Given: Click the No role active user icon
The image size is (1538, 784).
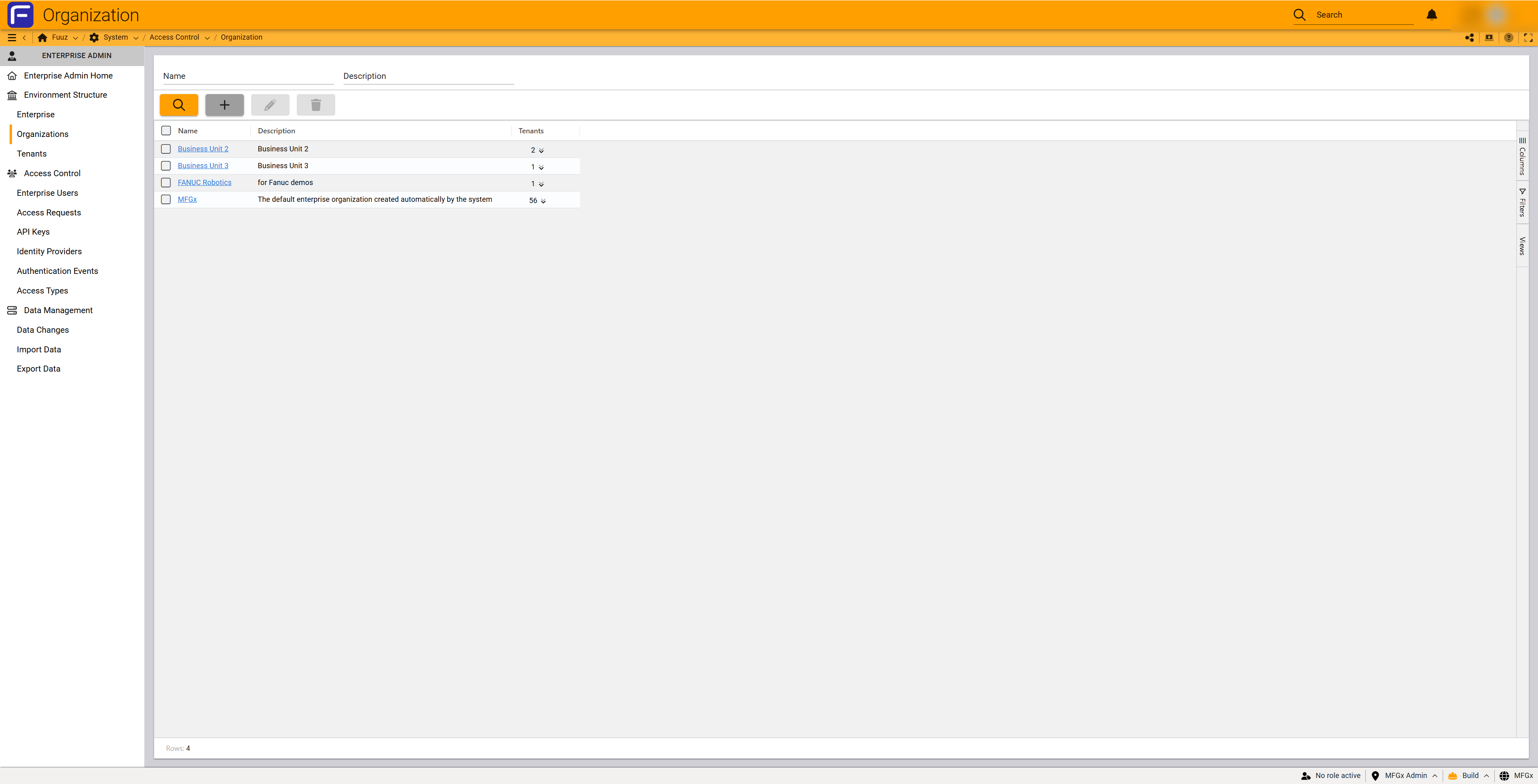Looking at the screenshot, I should click(x=1306, y=776).
